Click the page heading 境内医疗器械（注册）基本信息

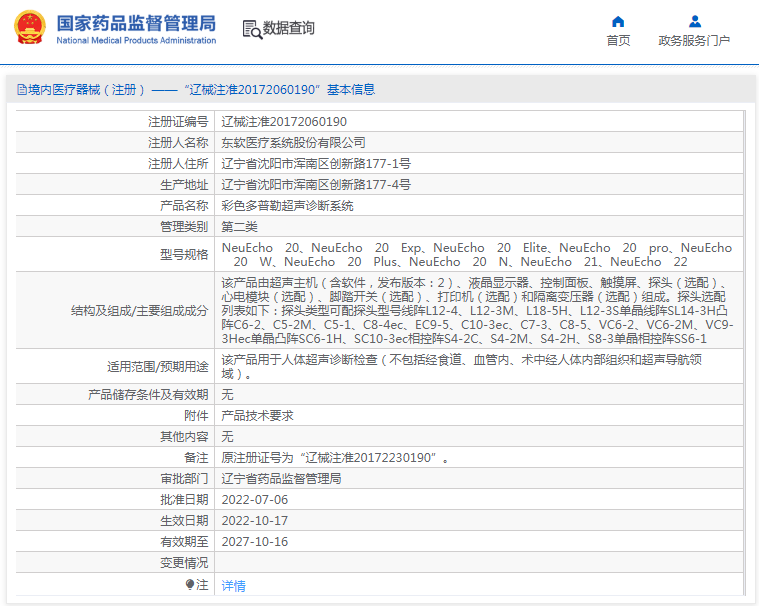tap(201, 90)
